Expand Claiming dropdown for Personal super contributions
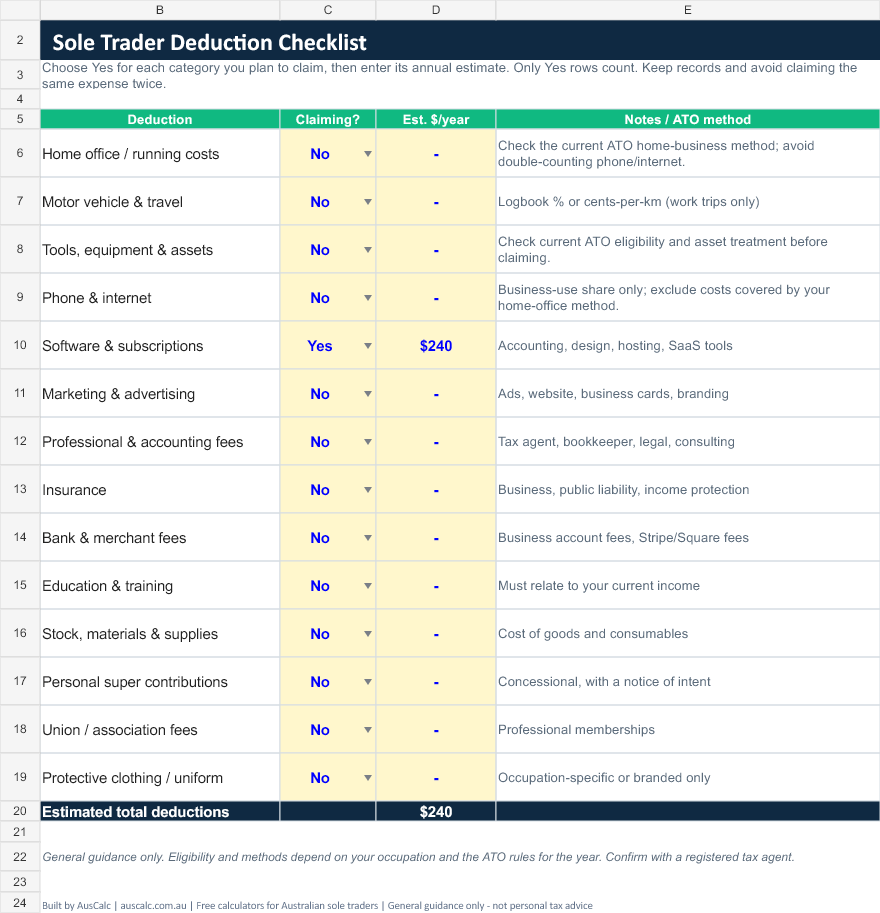 [367, 682]
